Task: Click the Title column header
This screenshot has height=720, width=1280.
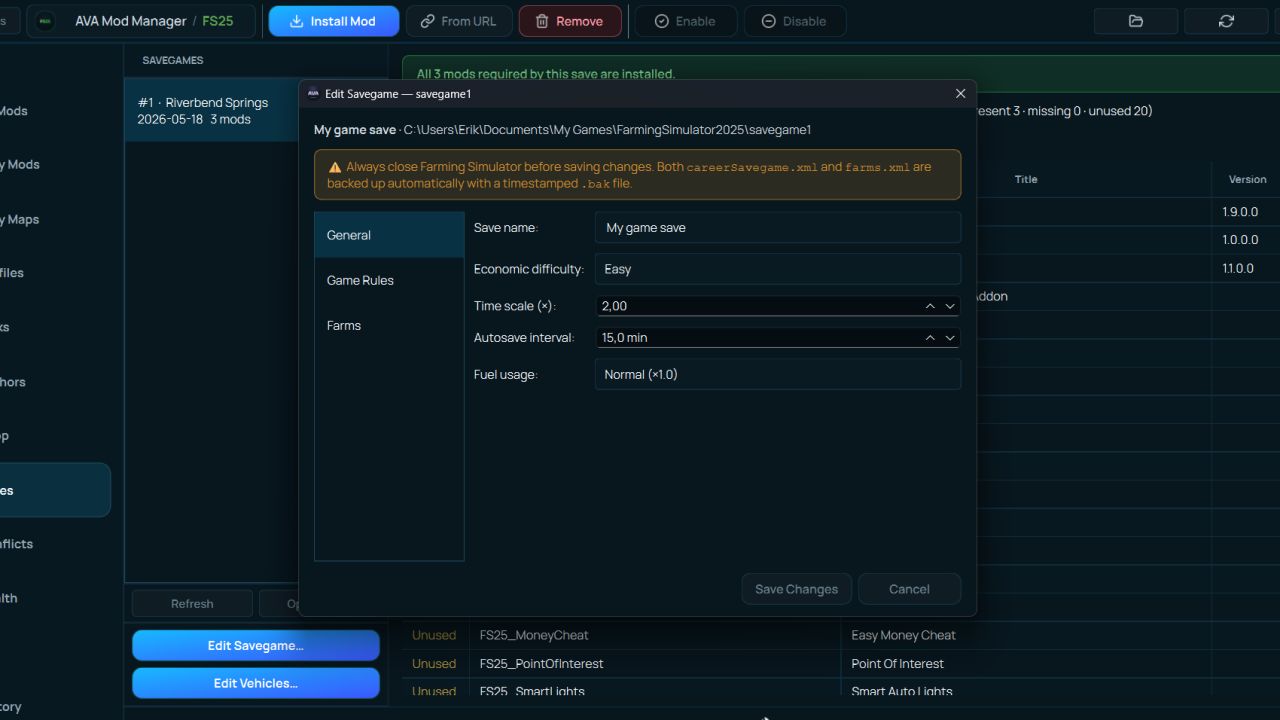Action: (1026, 179)
